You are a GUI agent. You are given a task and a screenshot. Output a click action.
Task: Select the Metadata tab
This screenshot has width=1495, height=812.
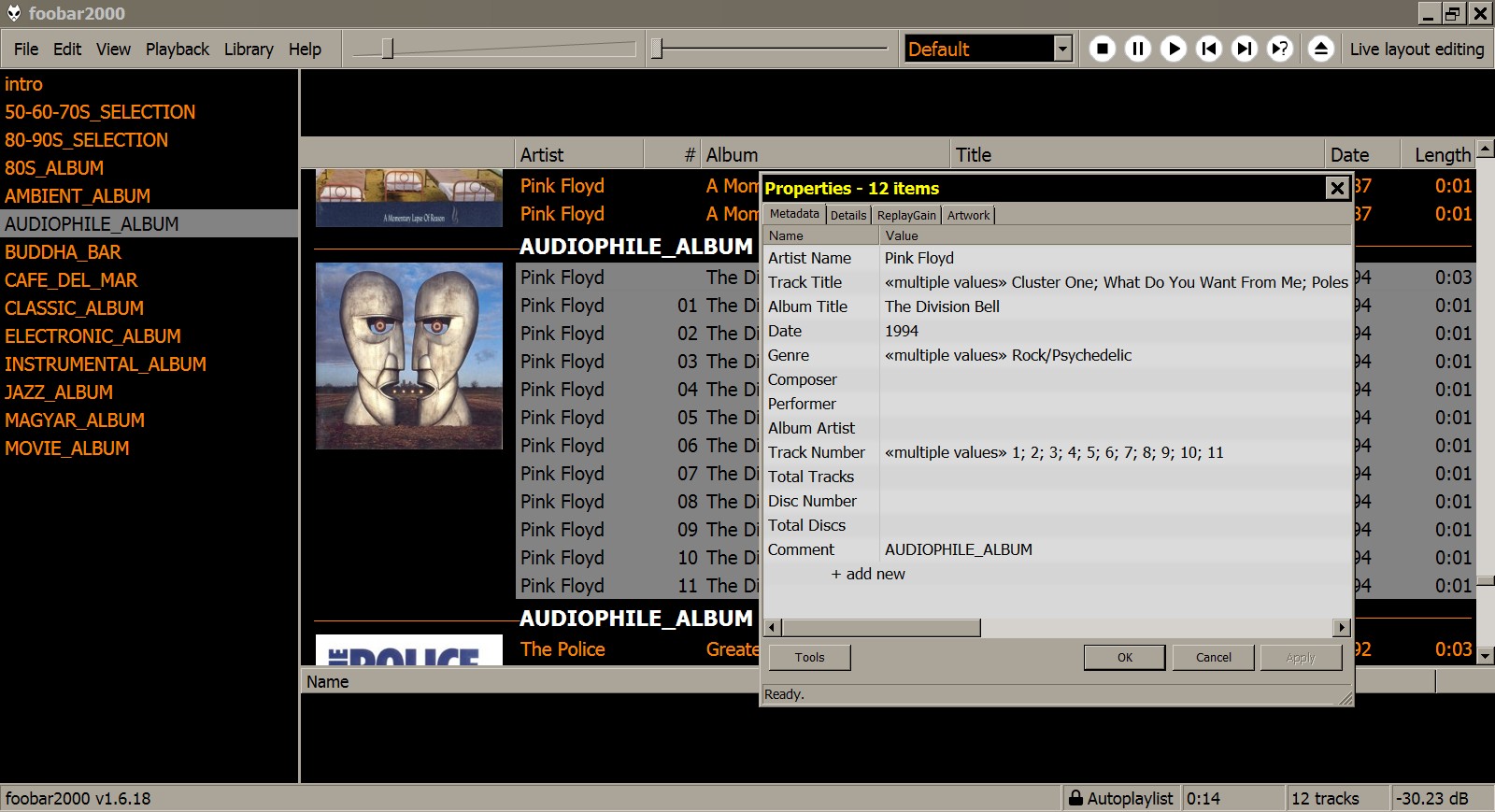pos(794,214)
